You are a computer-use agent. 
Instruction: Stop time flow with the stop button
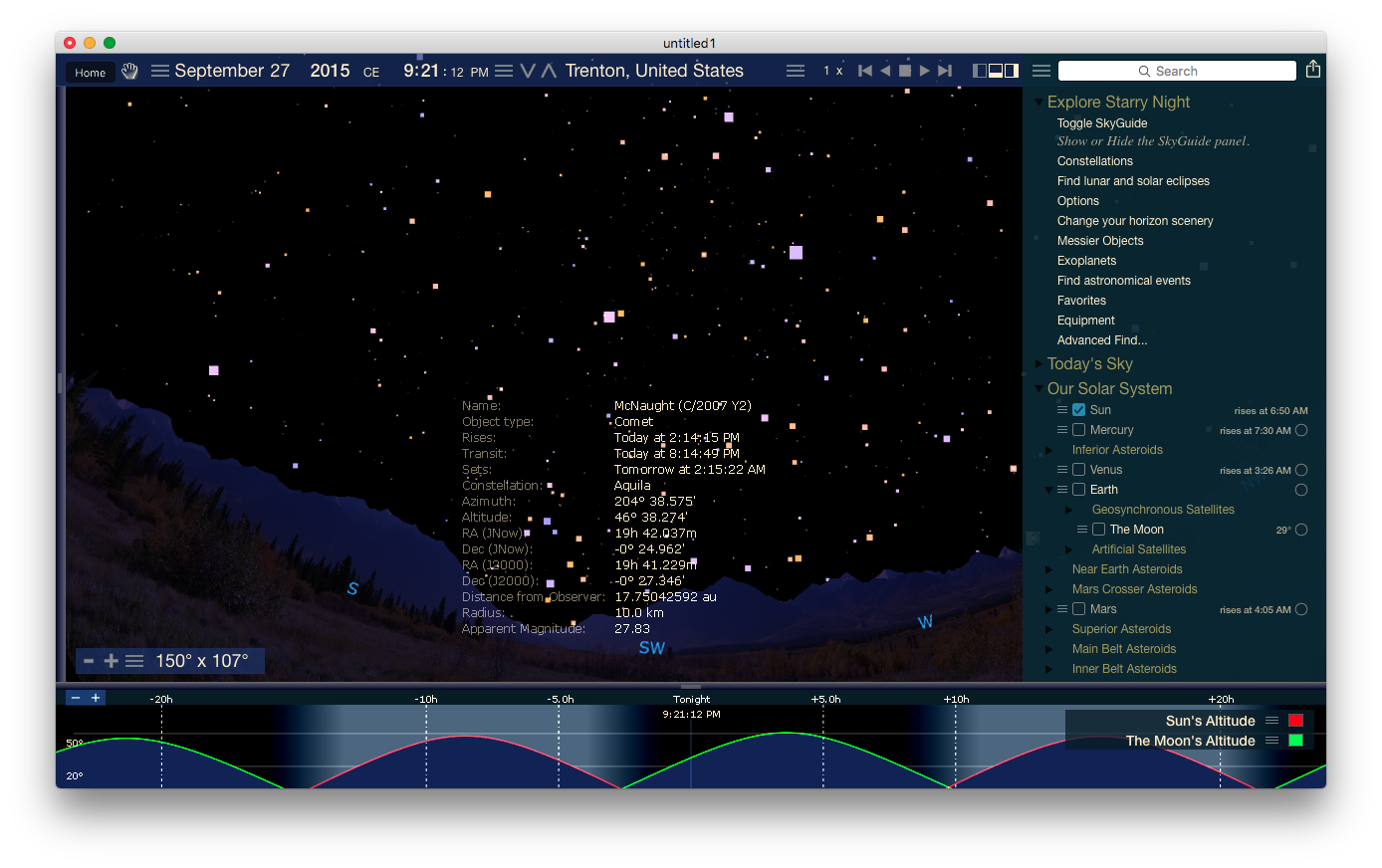pyautogui.click(x=905, y=71)
